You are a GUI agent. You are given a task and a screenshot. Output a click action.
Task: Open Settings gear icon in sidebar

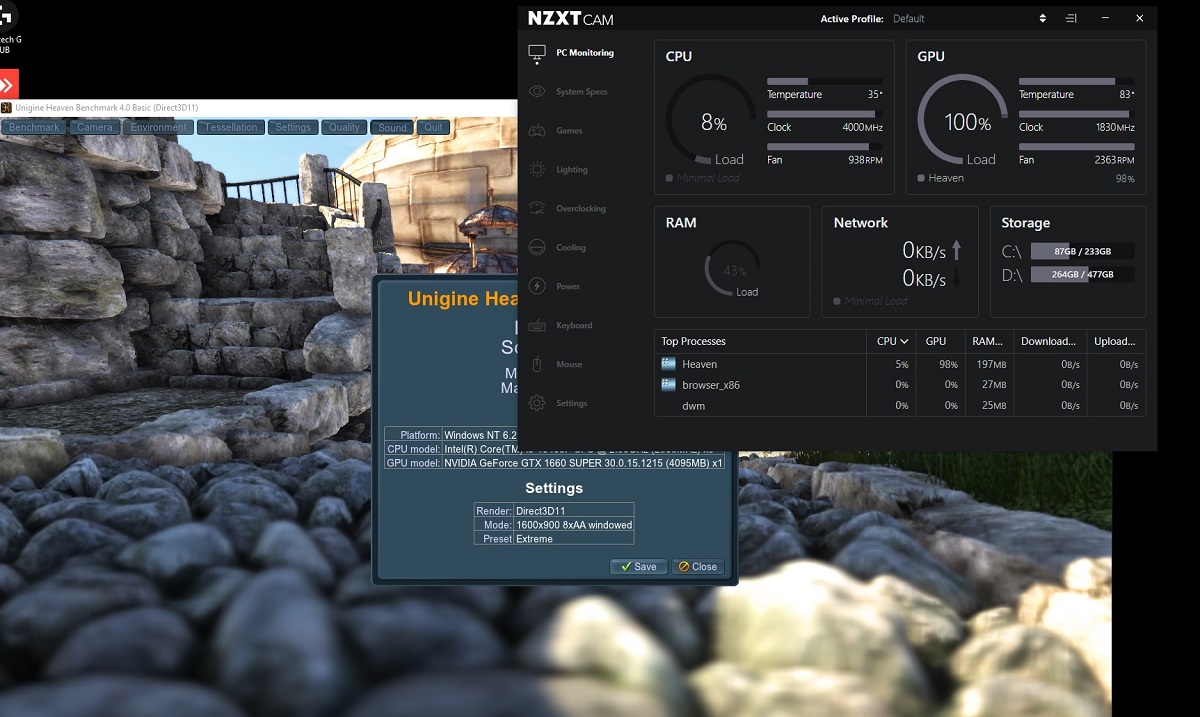tap(537, 404)
